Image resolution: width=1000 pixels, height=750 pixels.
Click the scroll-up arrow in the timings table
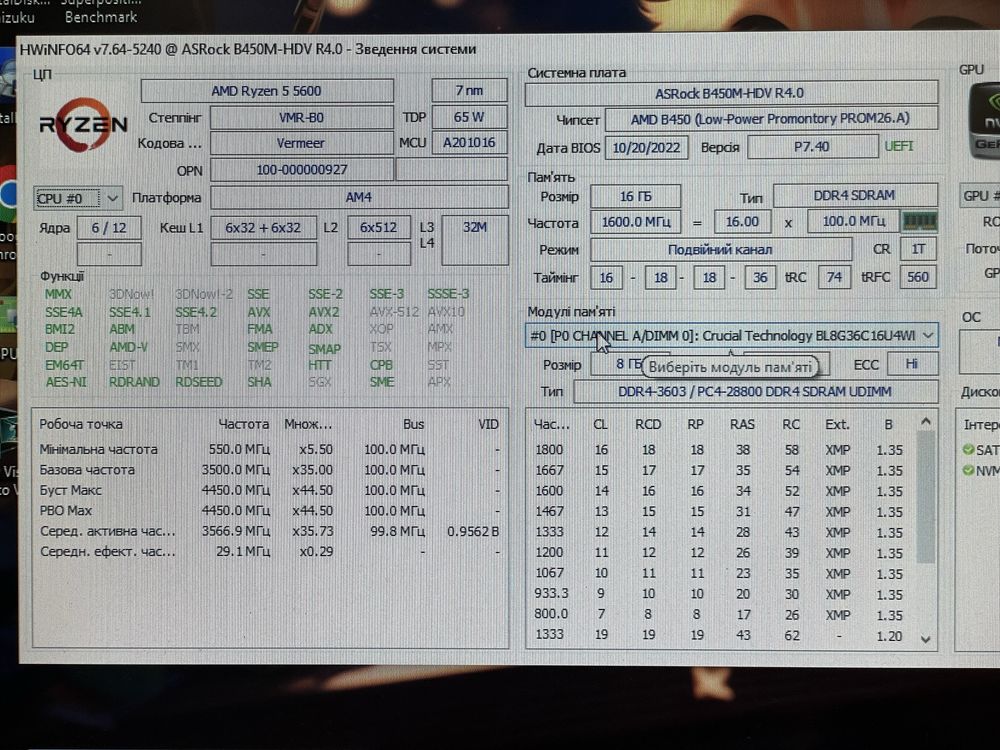(926, 422)
